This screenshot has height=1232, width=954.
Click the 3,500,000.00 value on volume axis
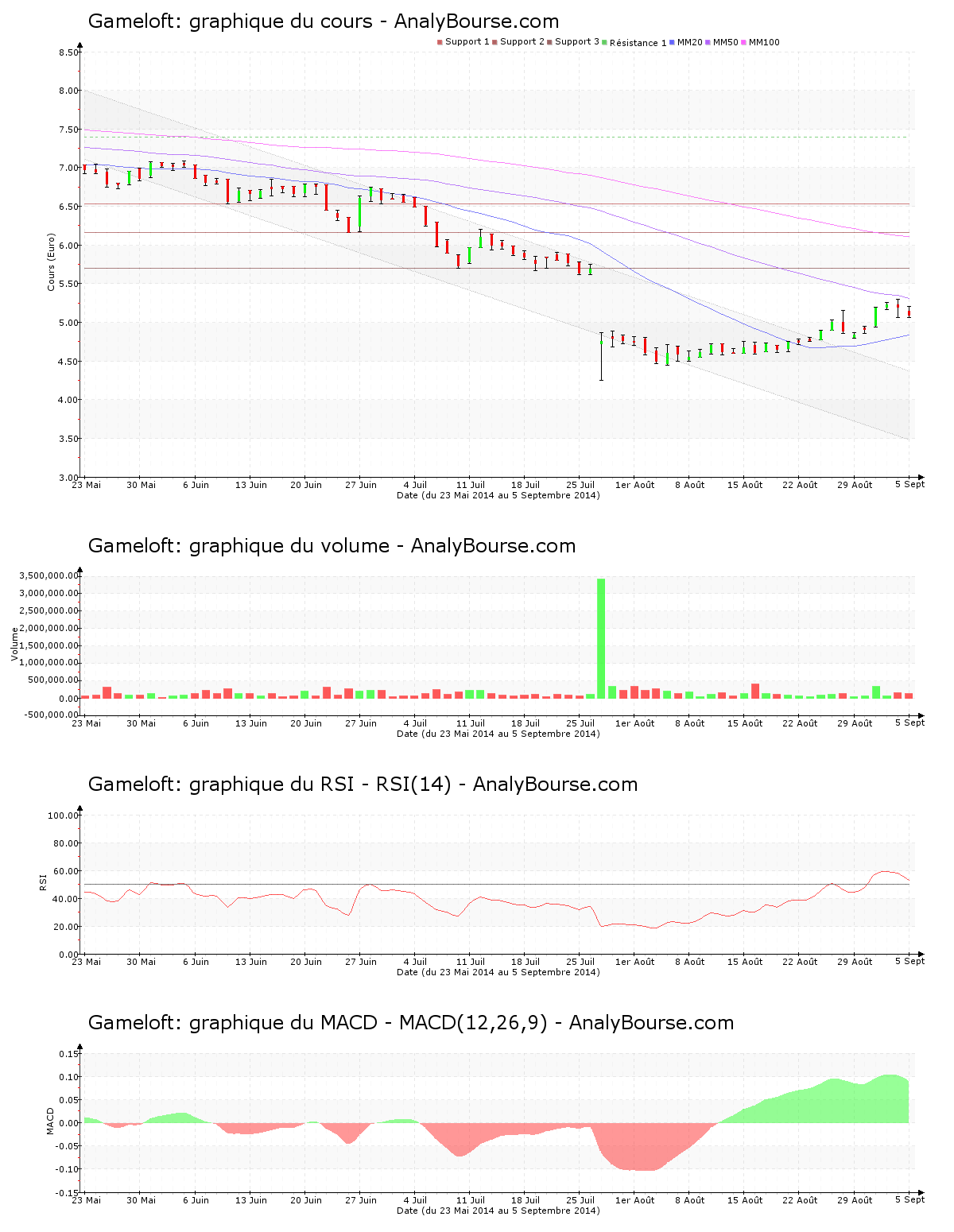pos(50,575)
